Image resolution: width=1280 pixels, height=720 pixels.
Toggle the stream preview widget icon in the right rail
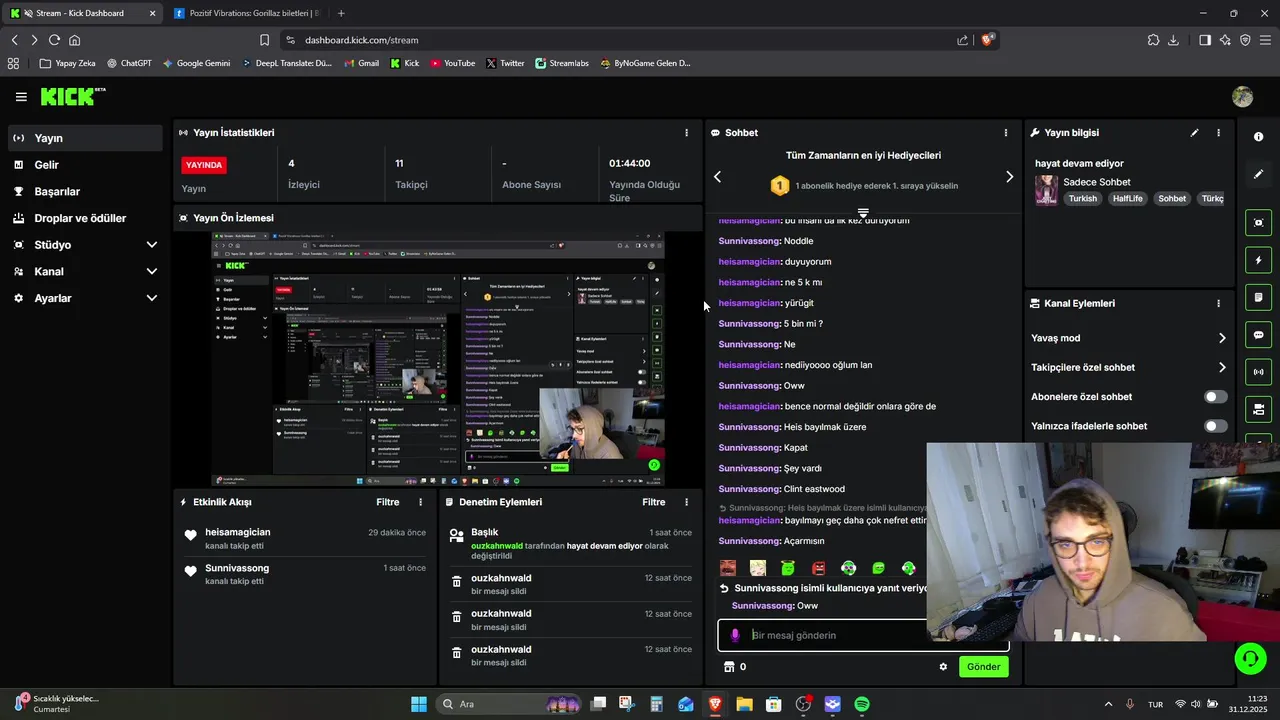(x=1258, y=223)
